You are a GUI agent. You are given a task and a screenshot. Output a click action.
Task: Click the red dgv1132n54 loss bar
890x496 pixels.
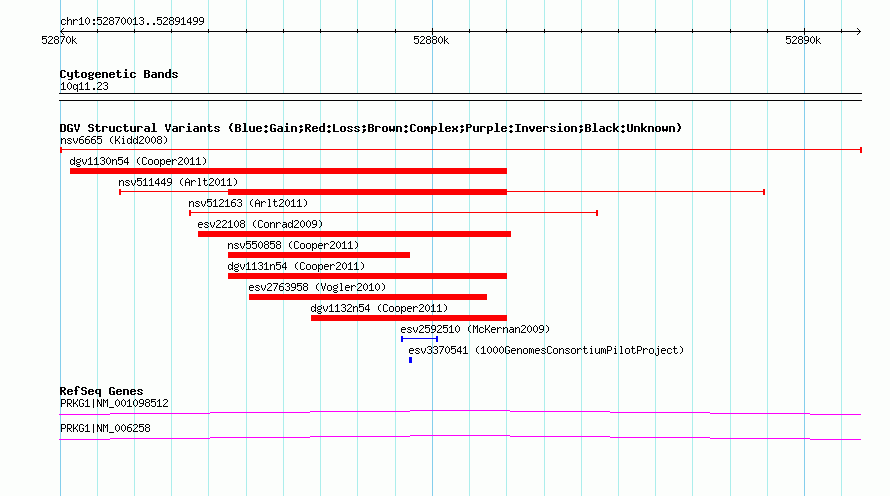click(409, 318)
